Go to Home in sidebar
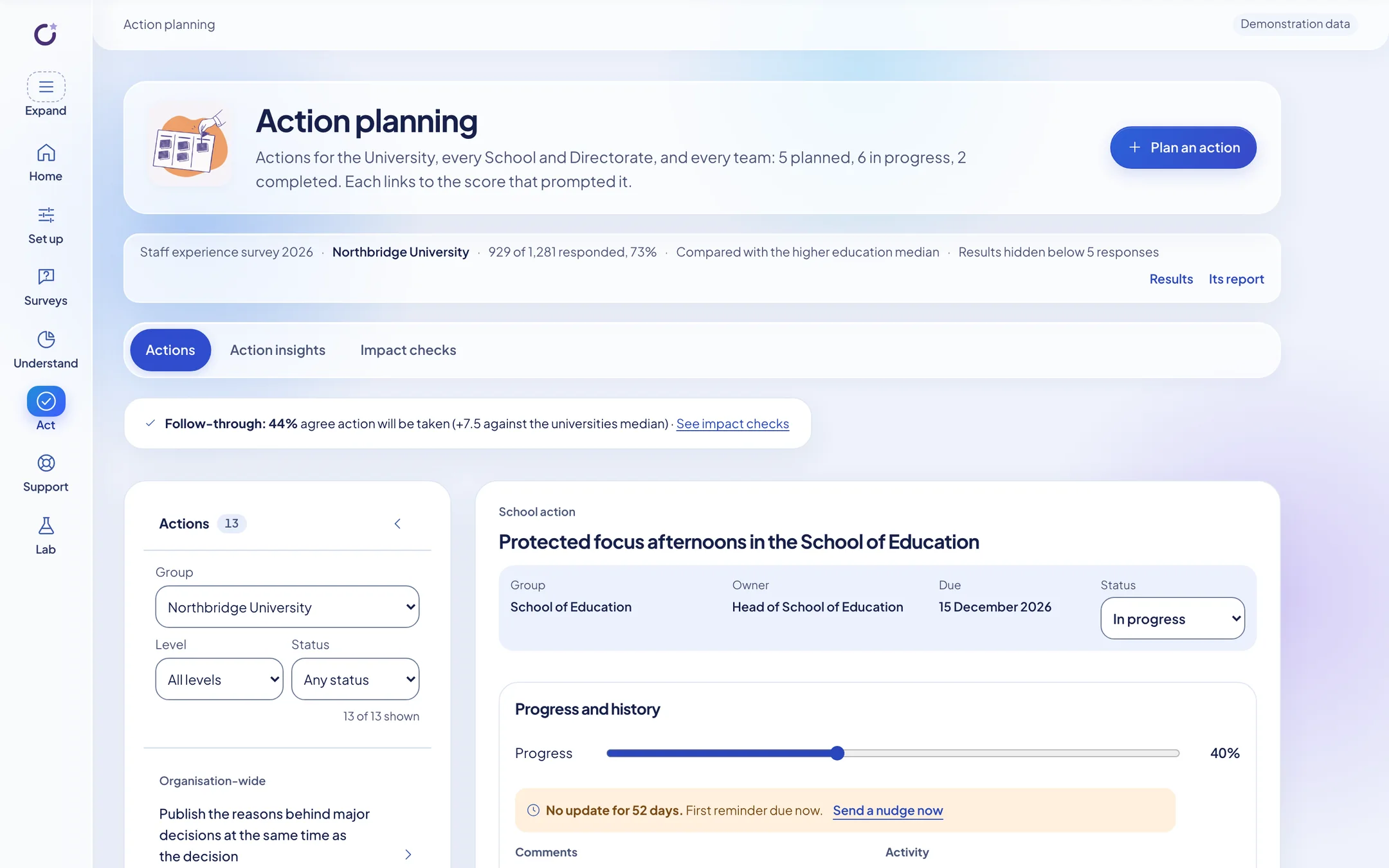This screenshot has width=1389, height=868. [46, 163]
